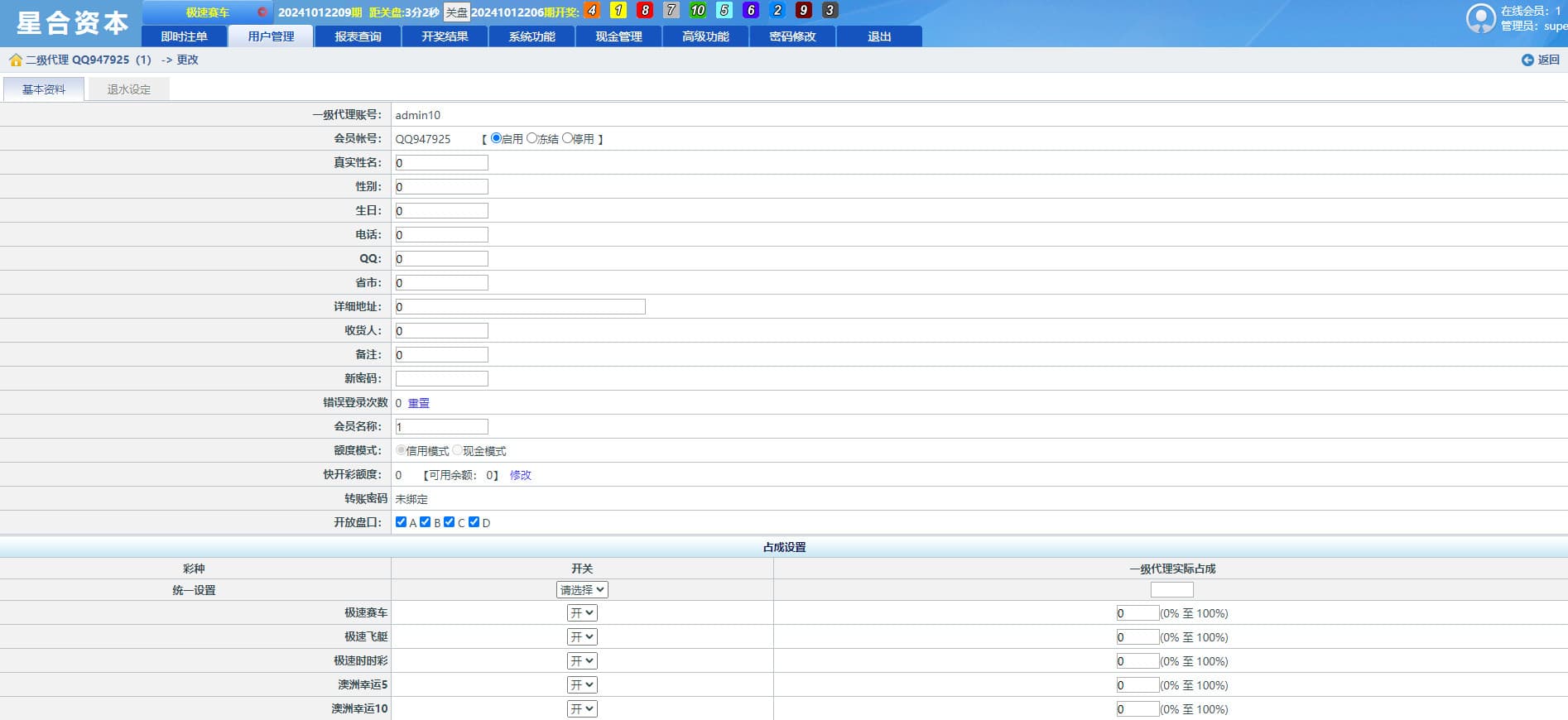Toggle the D 开放盘口 checkbox

point(474,522)
